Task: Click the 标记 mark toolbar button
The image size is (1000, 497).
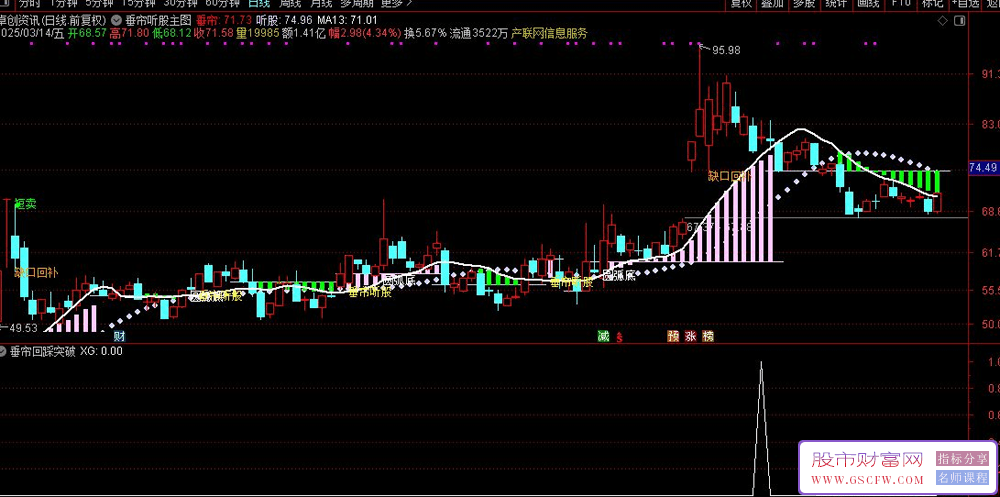Action: pos(932,3)
